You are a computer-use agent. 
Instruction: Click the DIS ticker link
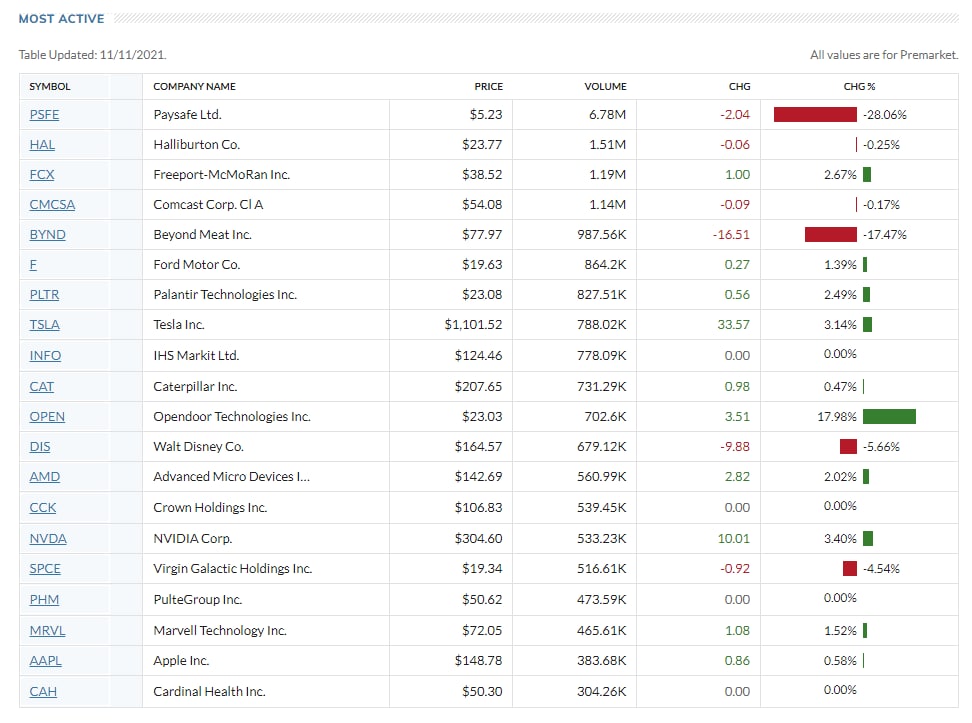click(x=40, y=446)
